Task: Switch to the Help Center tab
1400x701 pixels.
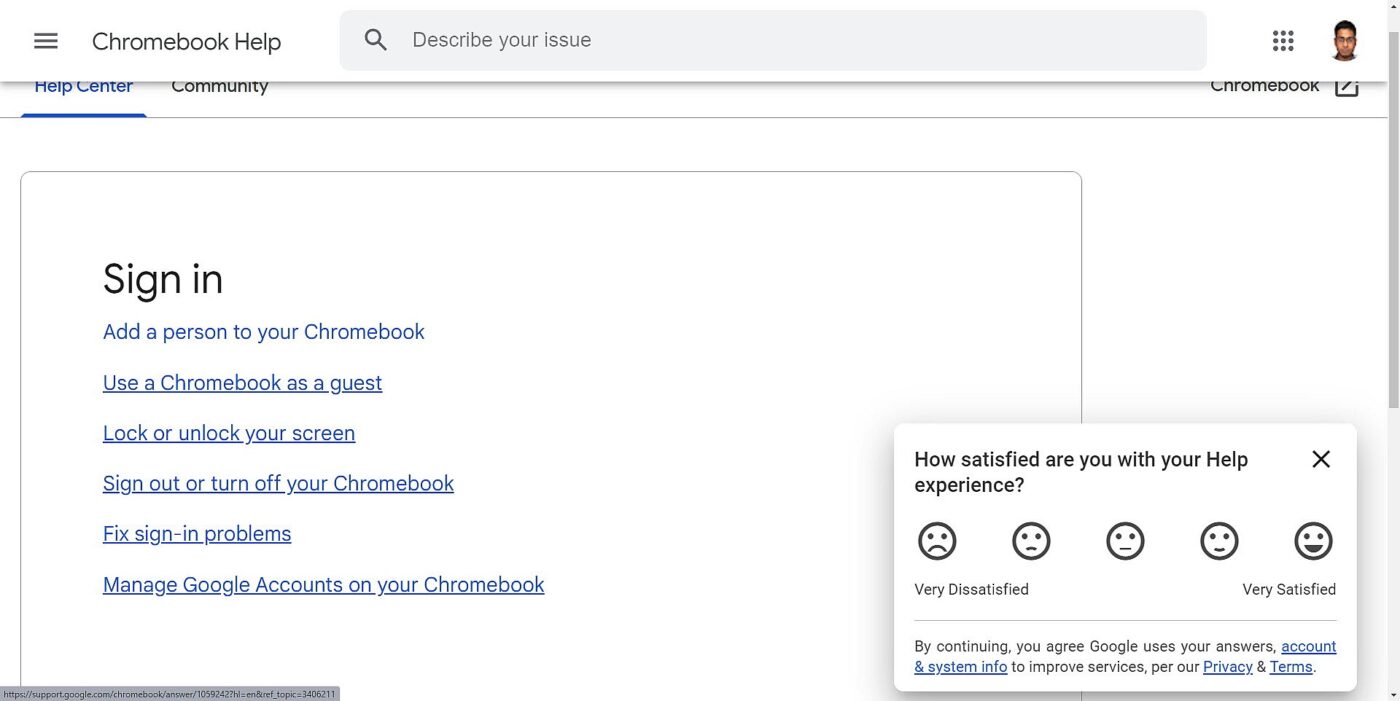Action: pos(84,87)
